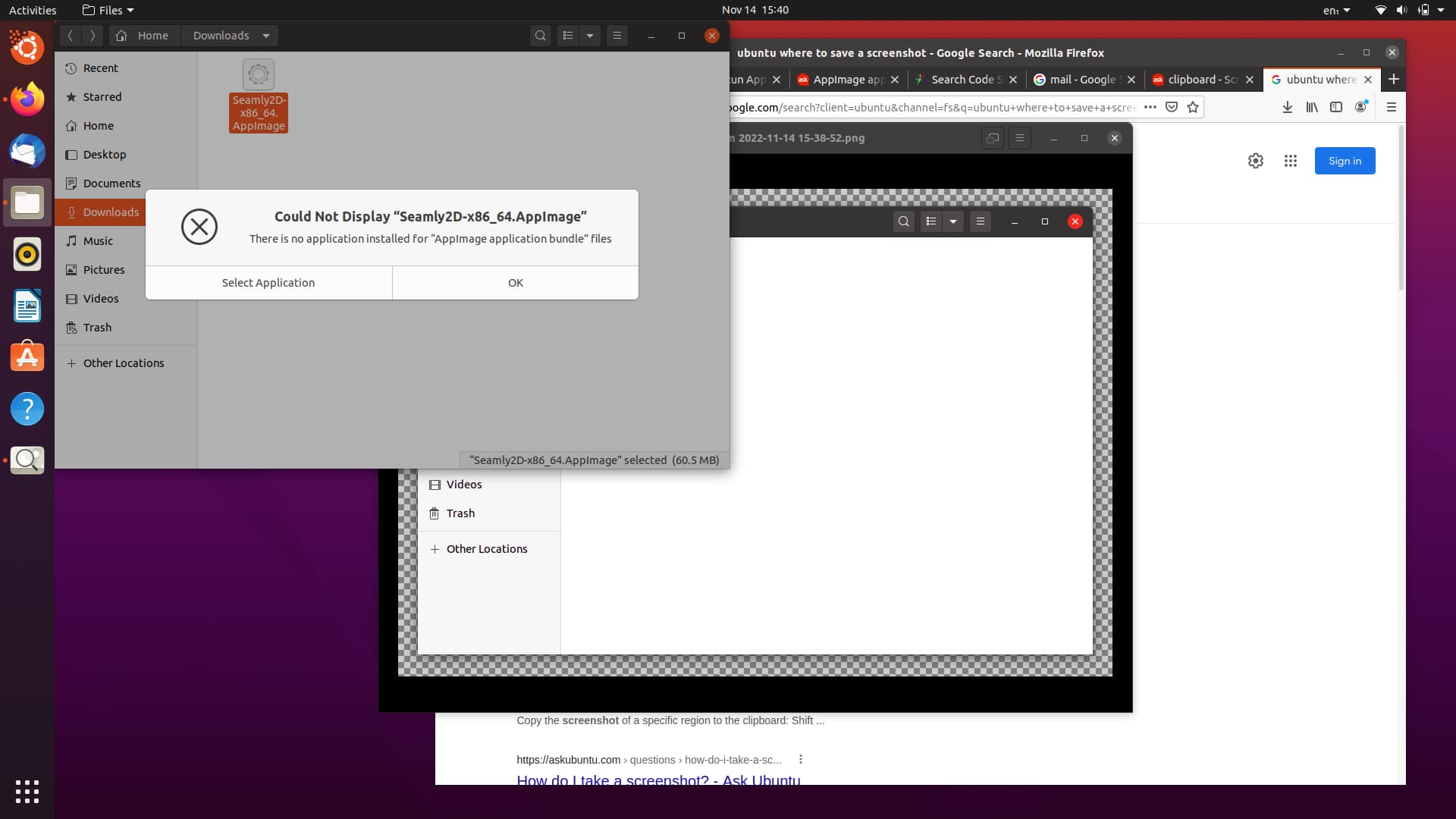Screen dimensions: 1456x819
Task: Open page actions three-dot menu
Action: (1150, 108)
